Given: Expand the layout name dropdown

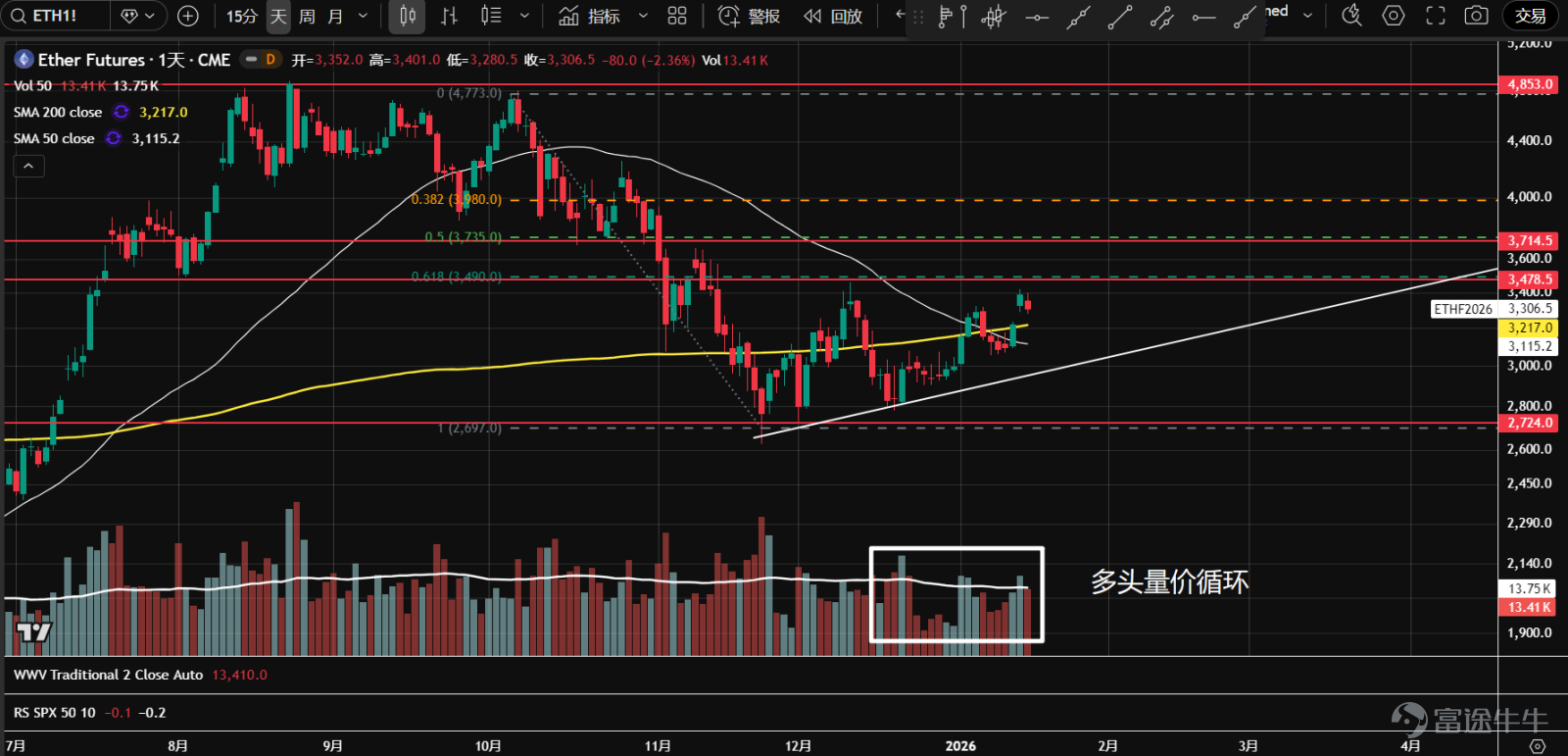Looking at the screenshot, I should pos(1307,15).
